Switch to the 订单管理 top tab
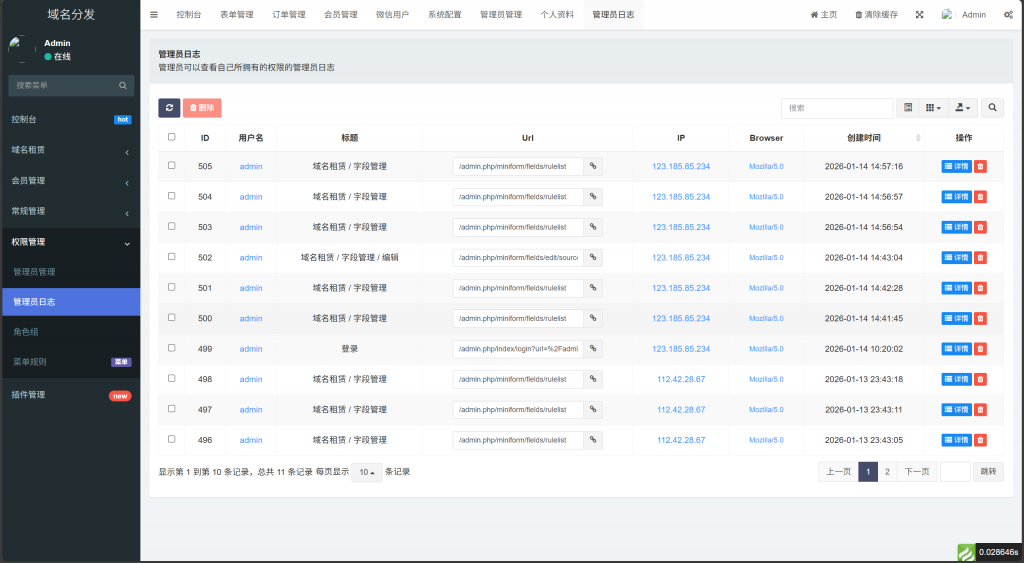 coord(289,14)
